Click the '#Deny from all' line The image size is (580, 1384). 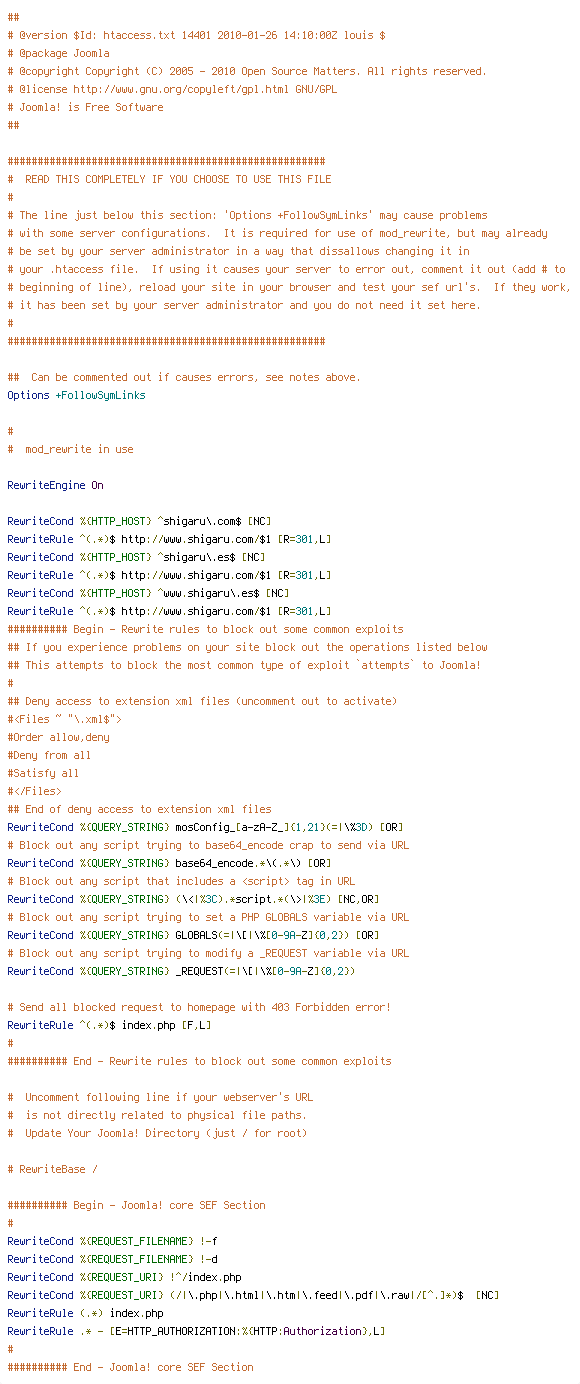[49, 755]
